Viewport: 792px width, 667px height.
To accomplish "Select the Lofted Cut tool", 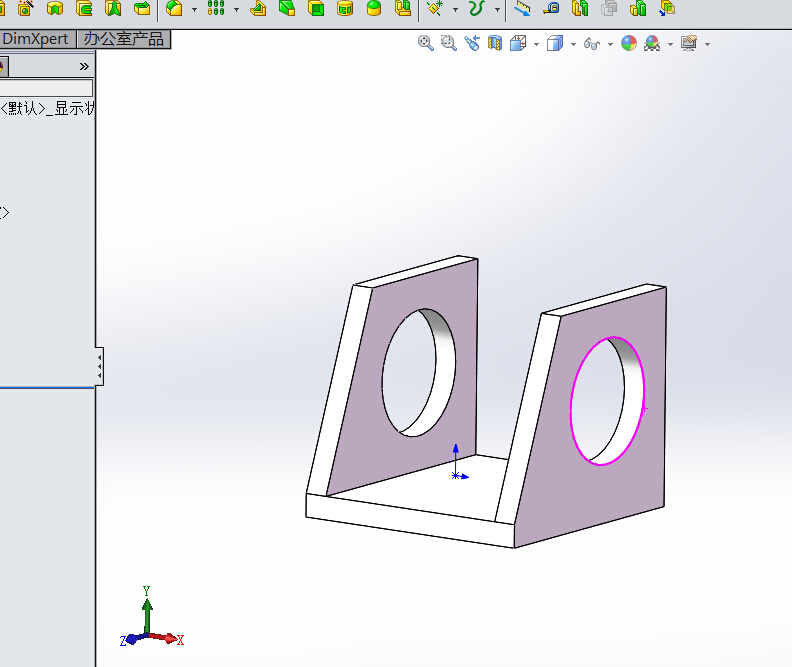I will click(113, 8).
